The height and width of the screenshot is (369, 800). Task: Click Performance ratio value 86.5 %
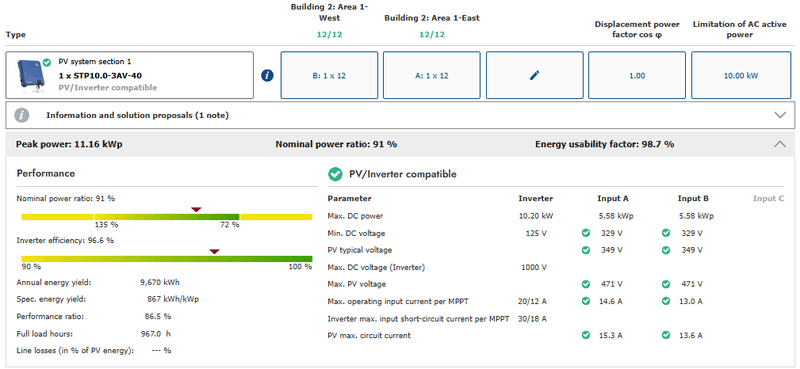(158, 316)
